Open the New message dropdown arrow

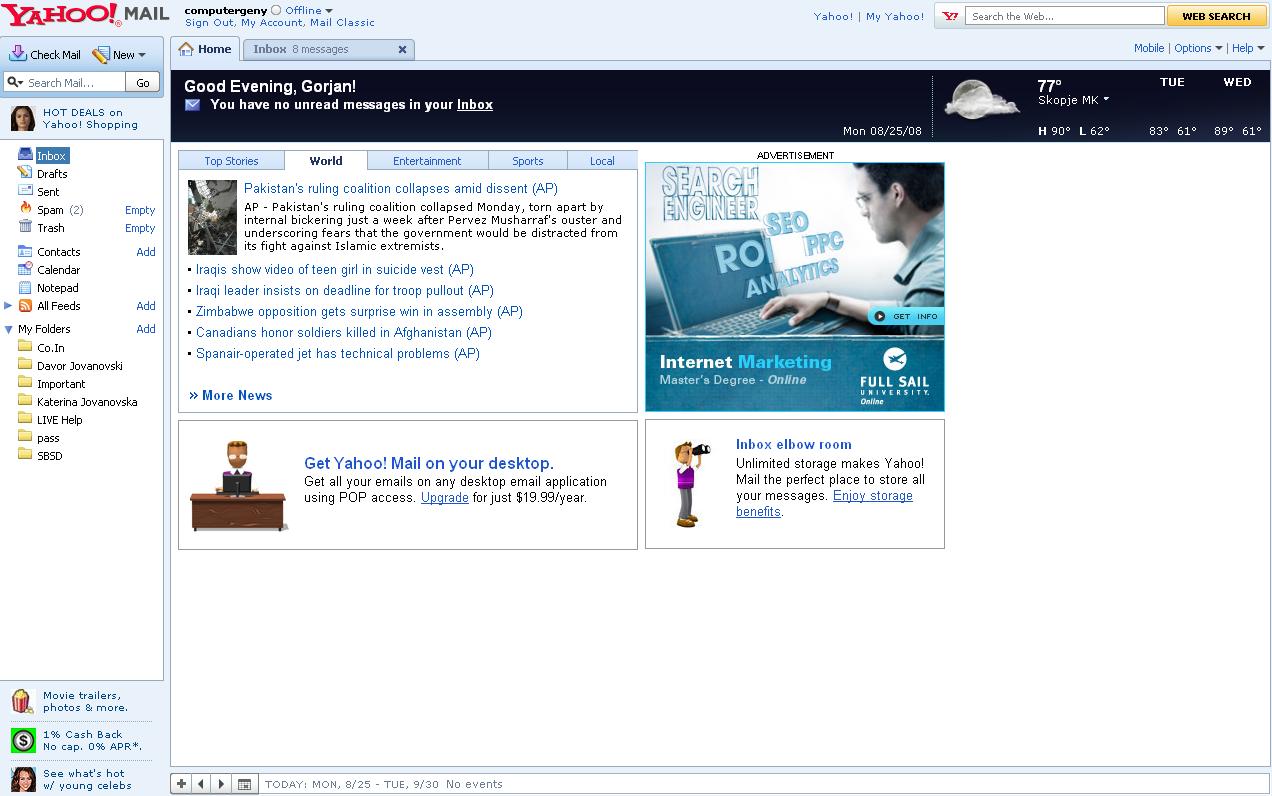coord(142,55)
